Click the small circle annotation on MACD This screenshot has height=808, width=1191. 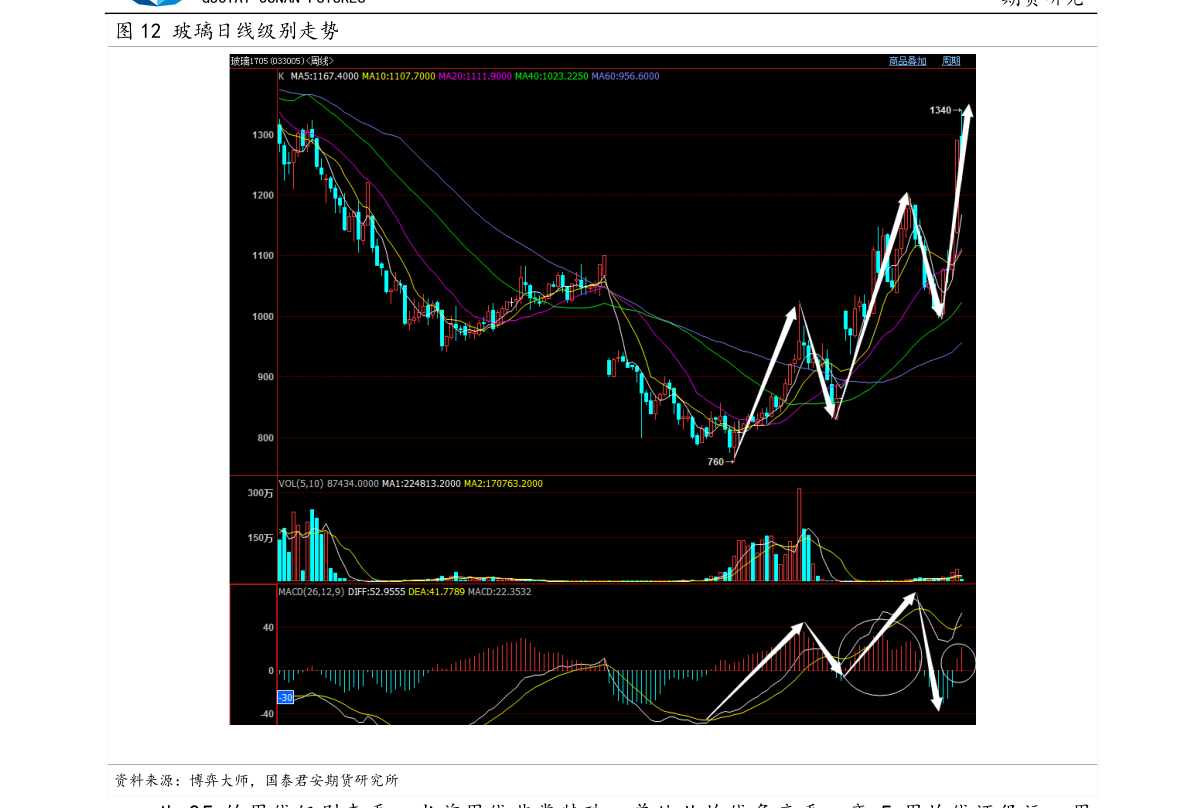click(x=957, y=662)
